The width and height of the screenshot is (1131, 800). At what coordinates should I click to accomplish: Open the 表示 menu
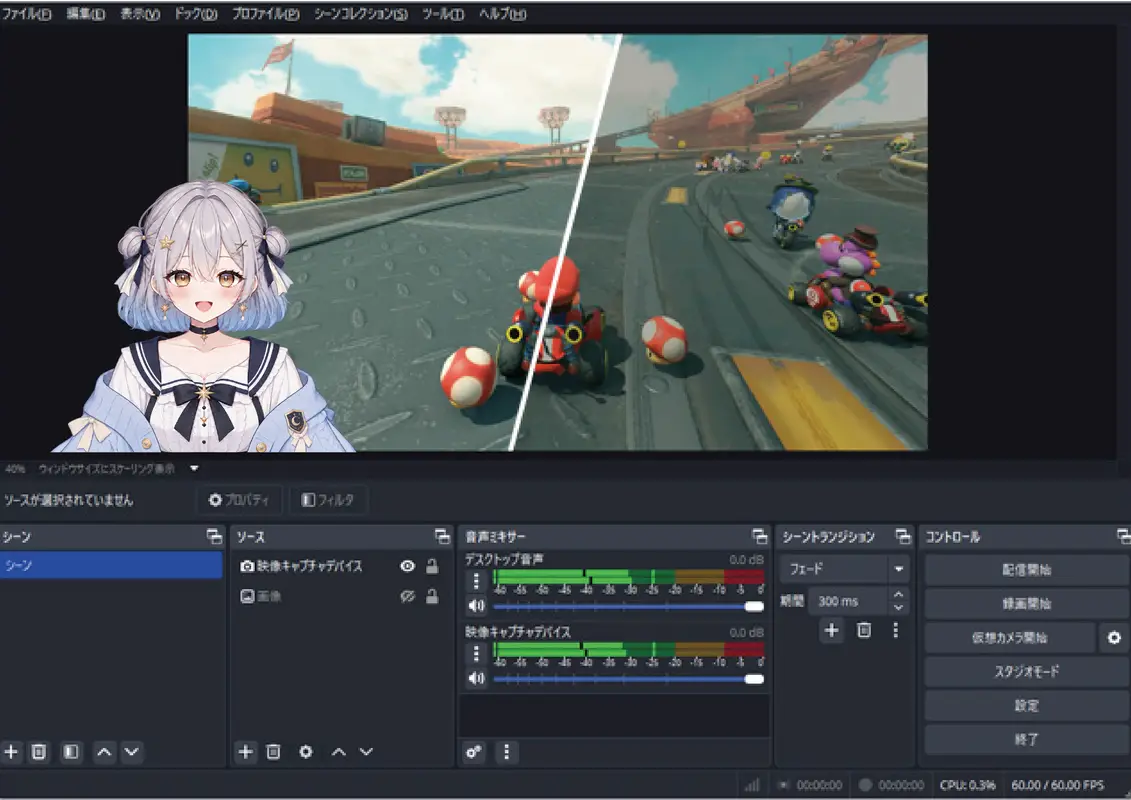pos(140,14)
